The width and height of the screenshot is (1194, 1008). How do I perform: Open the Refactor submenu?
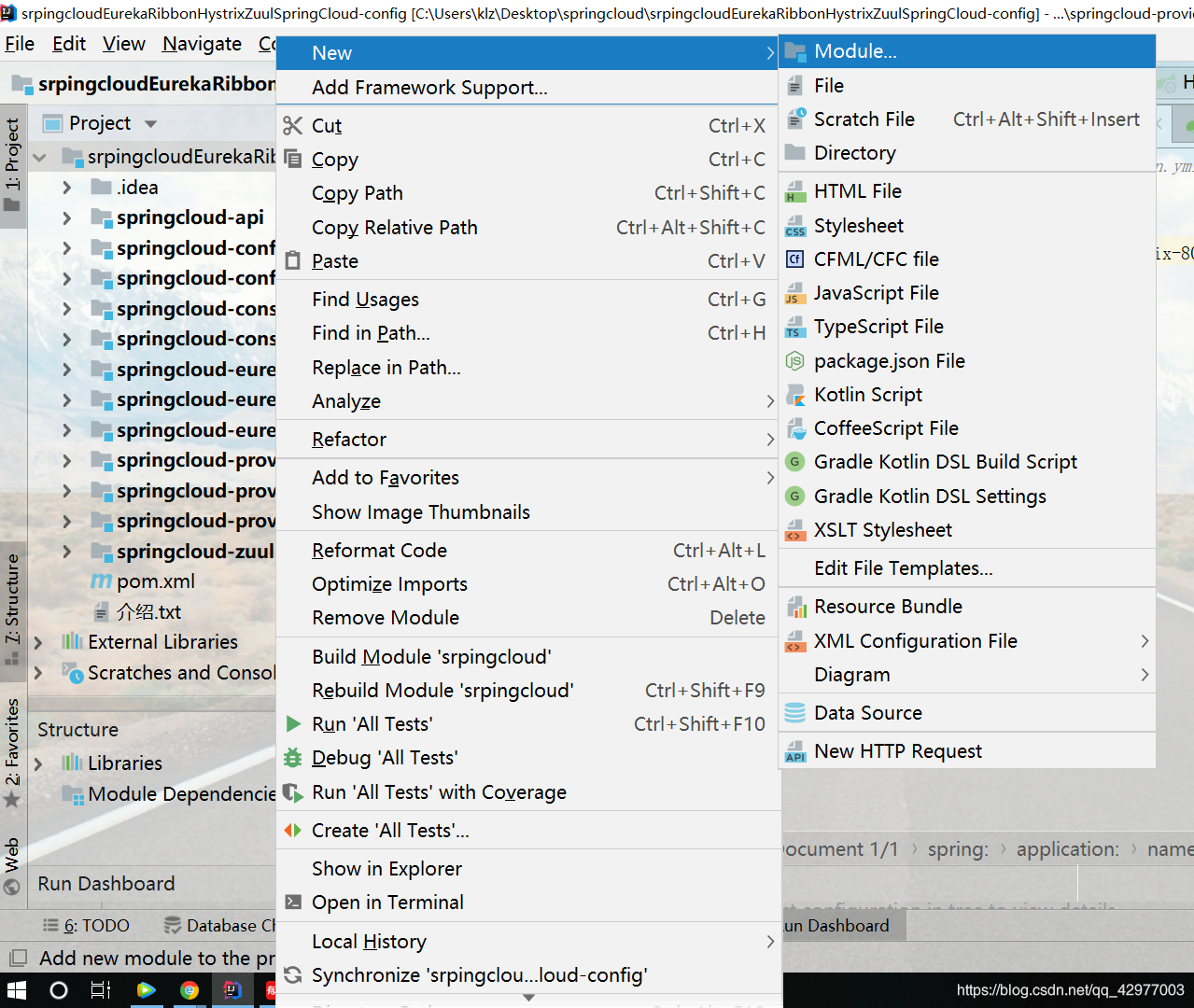(x=527, y=440)
